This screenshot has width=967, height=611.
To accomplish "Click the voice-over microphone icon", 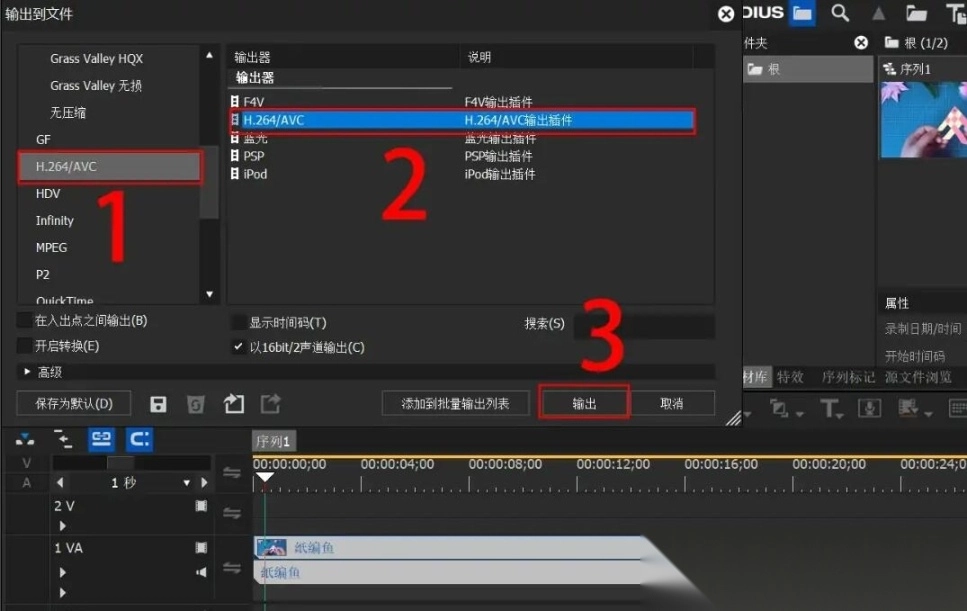I will coord(869,408).
